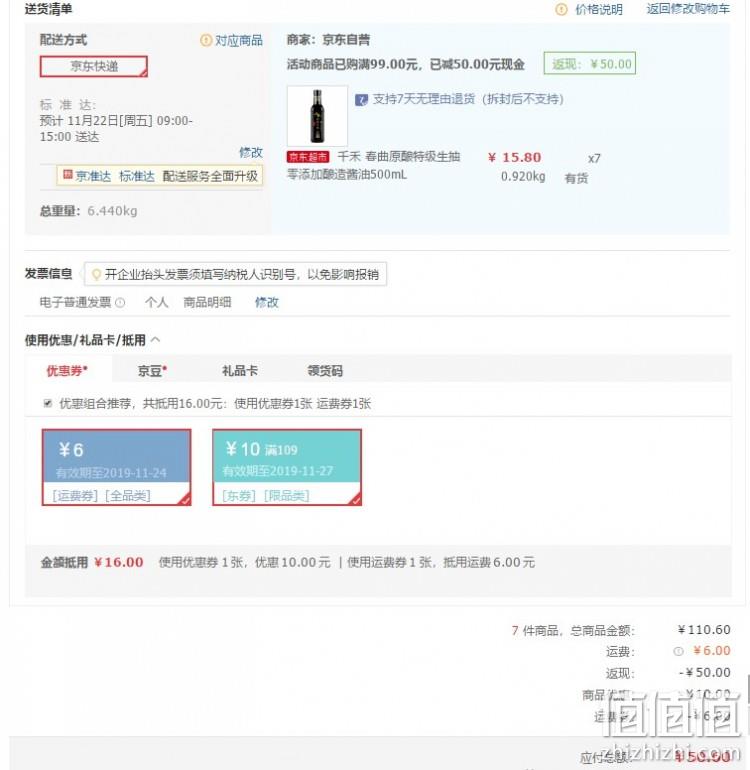
Task: Select 京东快递 delivery method
Action: tap(94, 66)
